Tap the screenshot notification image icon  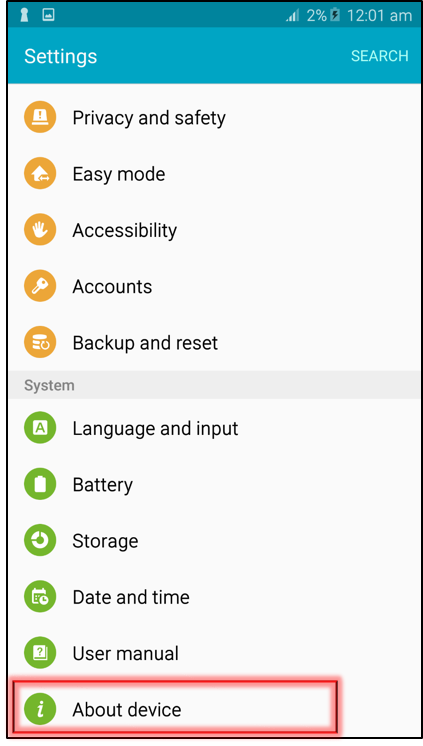click(x=48, y=15)
